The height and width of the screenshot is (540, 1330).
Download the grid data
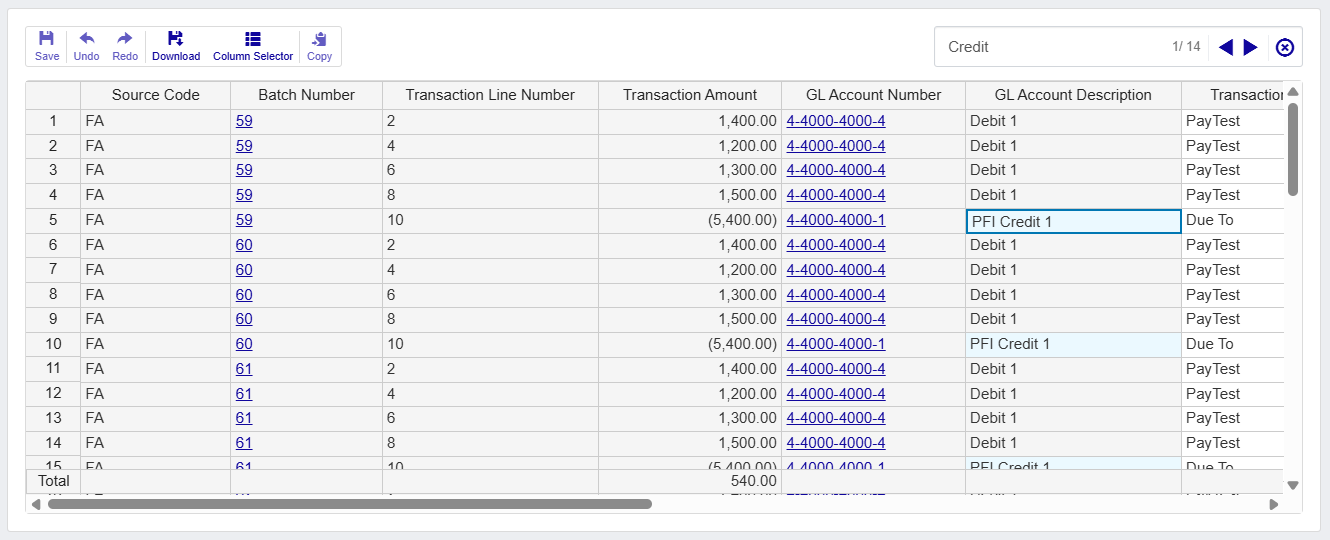[x=176, y=46]
